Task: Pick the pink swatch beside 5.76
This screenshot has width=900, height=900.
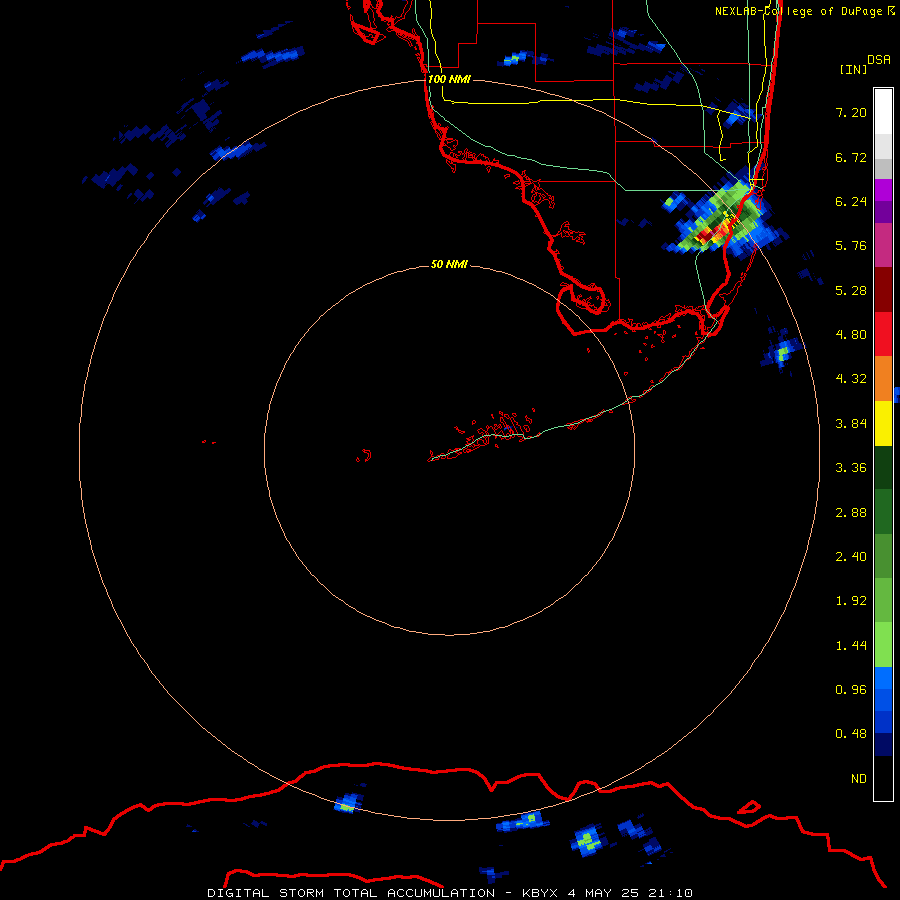Action: (883, 245)
